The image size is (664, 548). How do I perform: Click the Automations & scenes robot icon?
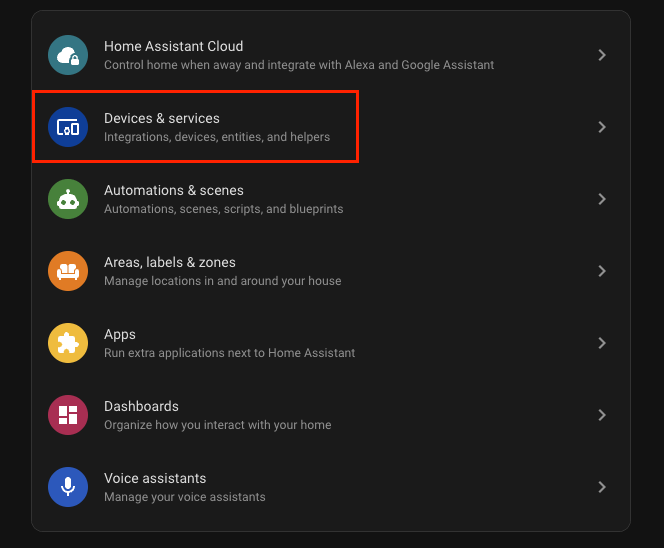[x=68, y=199]
